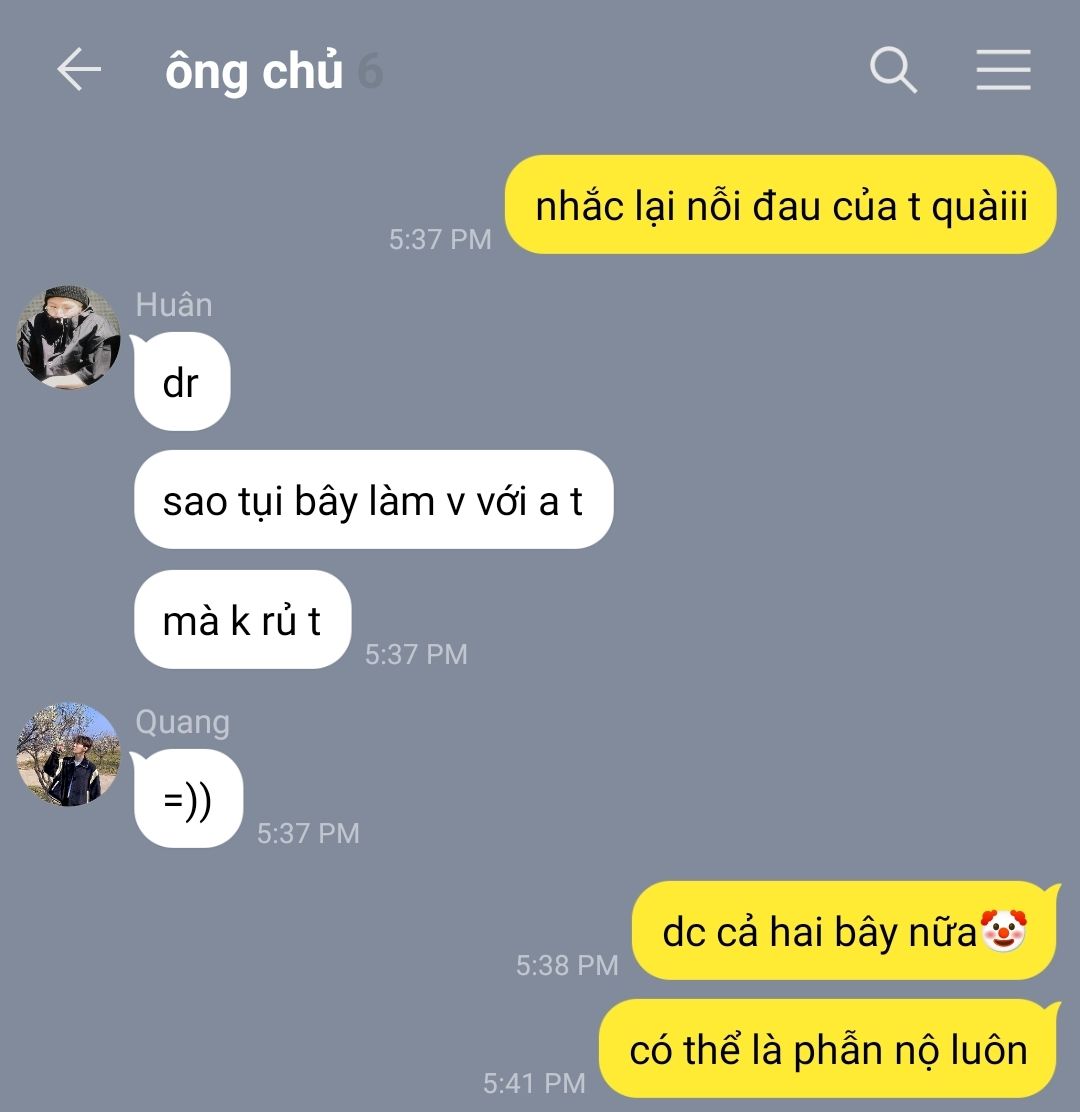
Task: Tap the member count 6 label
Action: tap(370, 72)
